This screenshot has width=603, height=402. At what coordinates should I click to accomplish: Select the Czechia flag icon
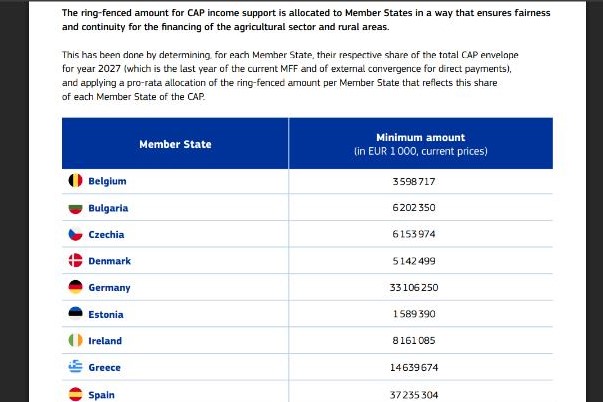75,234
